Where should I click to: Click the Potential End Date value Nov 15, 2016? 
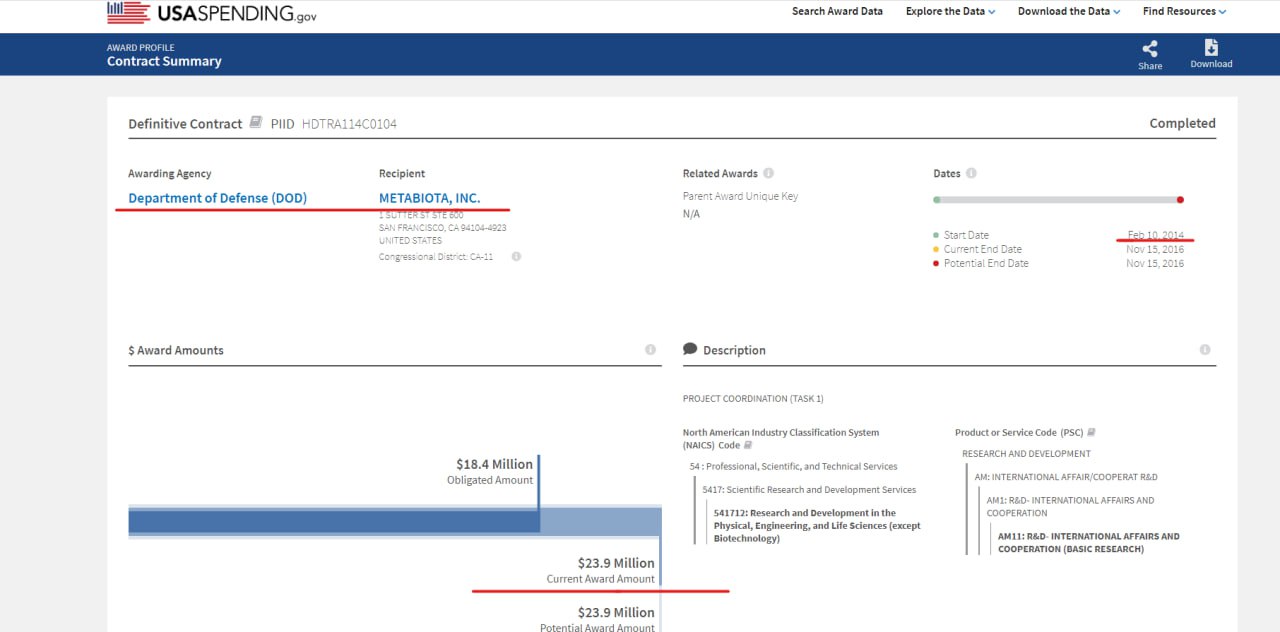click(x=1155, y=263)
